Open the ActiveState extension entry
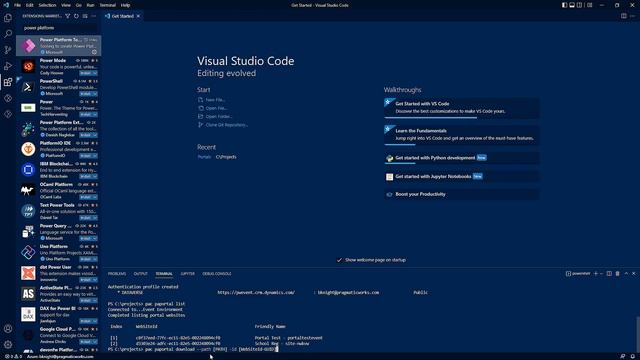Image resolution: width=640 pixels, height=360 pixels. tap(58, 293)
